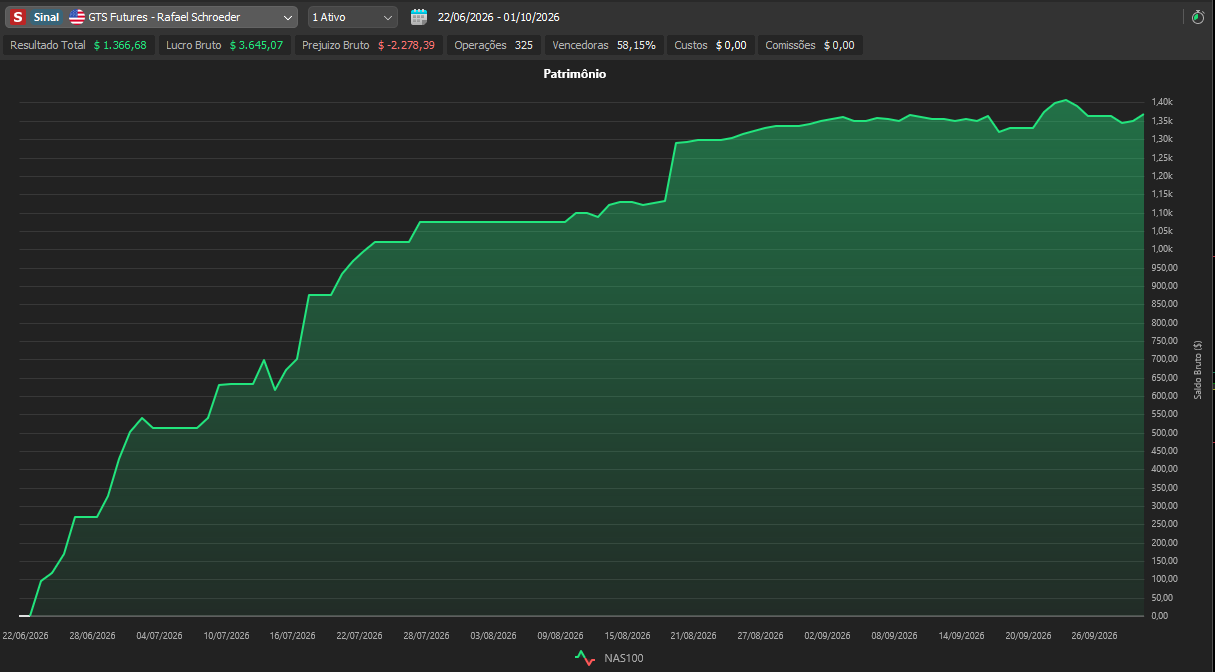Click the Lucro Bruto value $ 3.645,07
Viewport: 1215px width, 672px height.
(x=256, y=45)
